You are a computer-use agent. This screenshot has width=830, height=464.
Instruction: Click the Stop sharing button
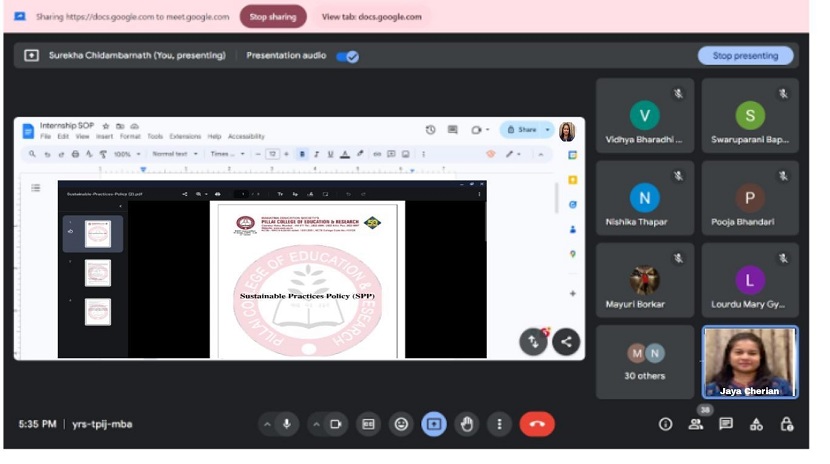pyautogui.click(x=273, y=17)
